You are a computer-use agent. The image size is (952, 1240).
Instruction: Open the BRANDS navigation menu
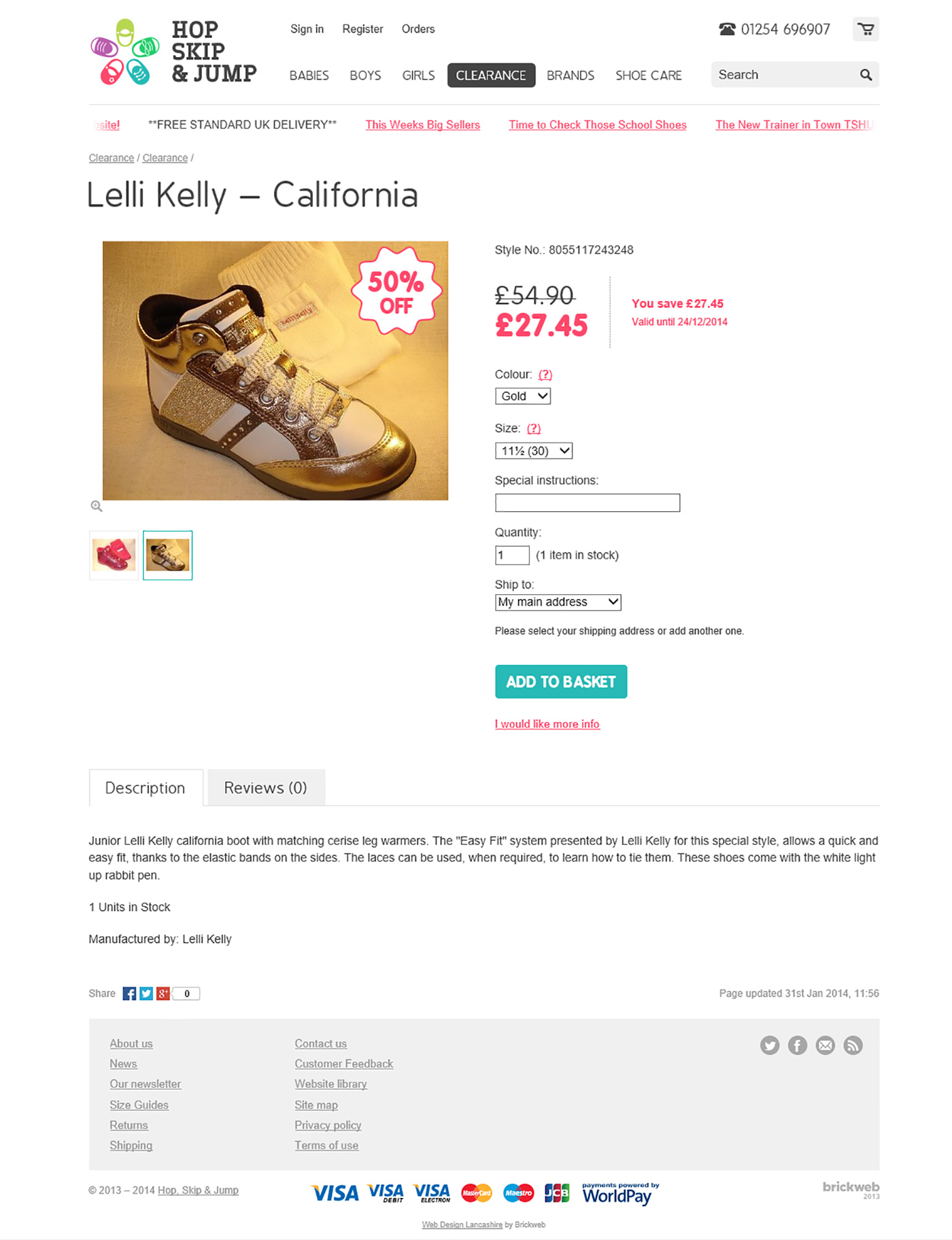point(571,75)
